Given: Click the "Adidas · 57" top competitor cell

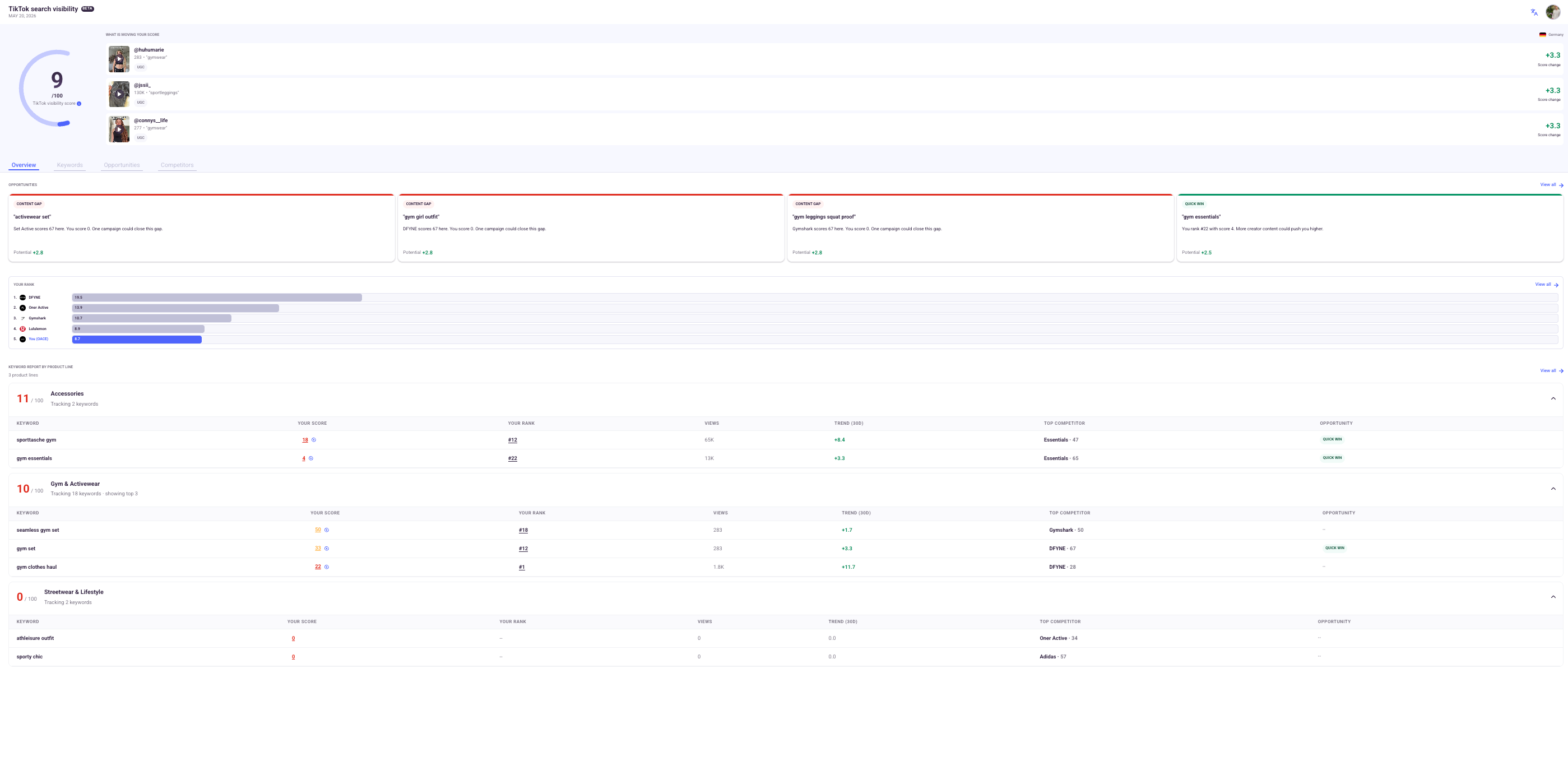Looking at the screenshot, I should tap(1053, 657).
